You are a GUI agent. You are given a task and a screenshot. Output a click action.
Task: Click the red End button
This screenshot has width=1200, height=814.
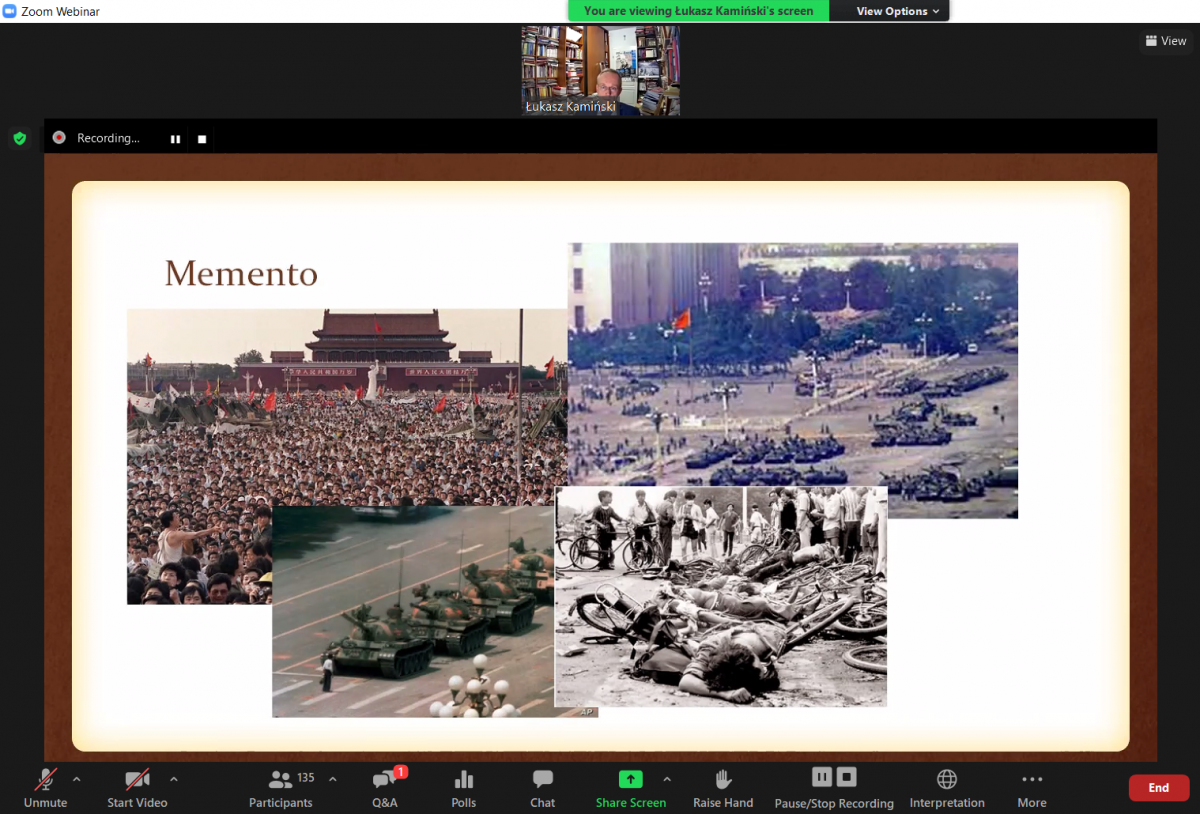pyautogui.click(x=1159, y=788)
